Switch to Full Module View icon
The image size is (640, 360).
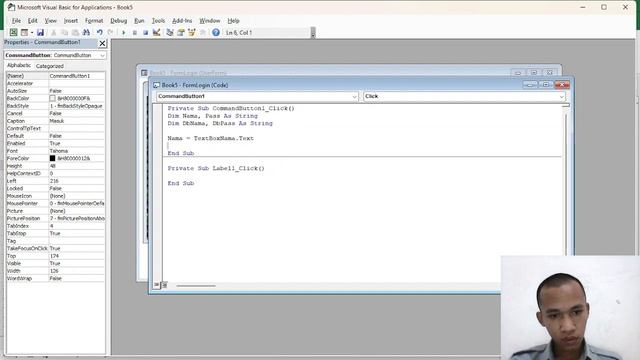(x=164, y=285)
